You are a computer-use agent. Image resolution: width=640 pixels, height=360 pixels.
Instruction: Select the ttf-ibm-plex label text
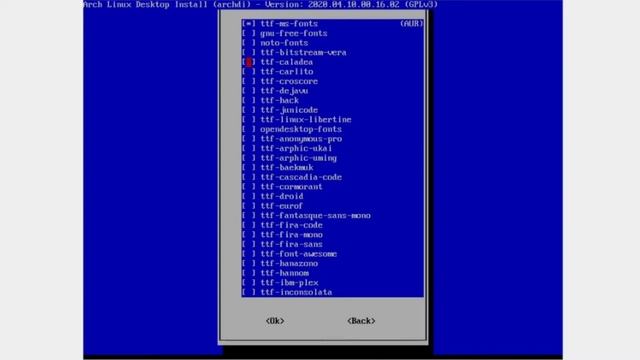289,283
